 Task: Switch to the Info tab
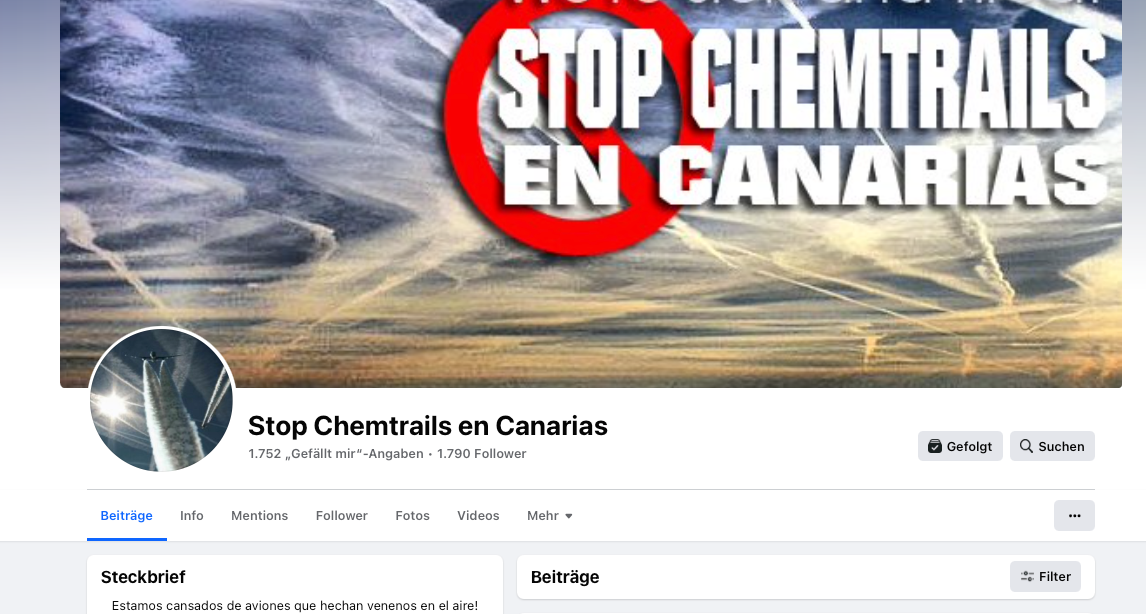click(191, 515)
